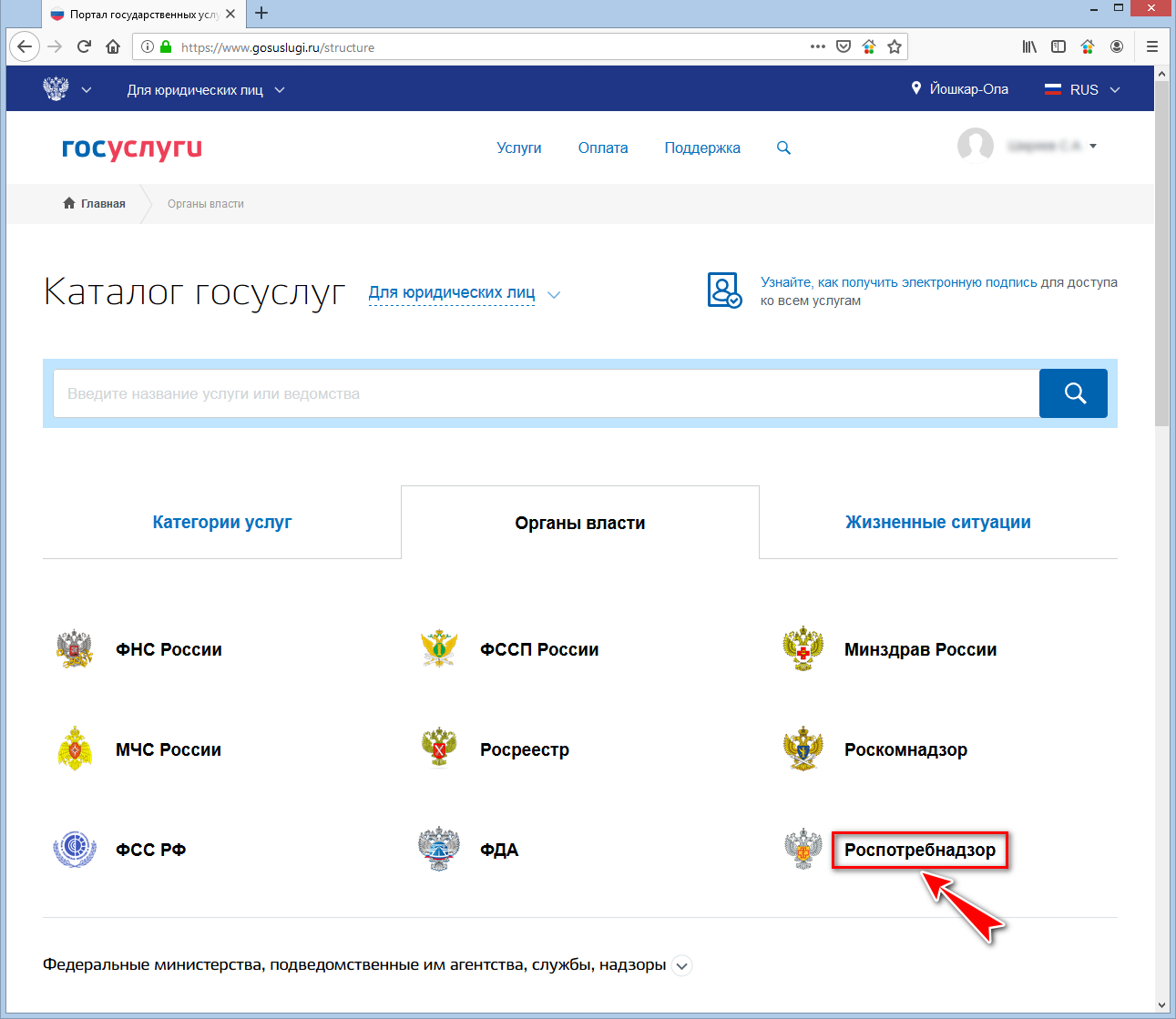Click the green padlock security icon
Screen dimensions: 1176x1019
click(x=166, y=46)
